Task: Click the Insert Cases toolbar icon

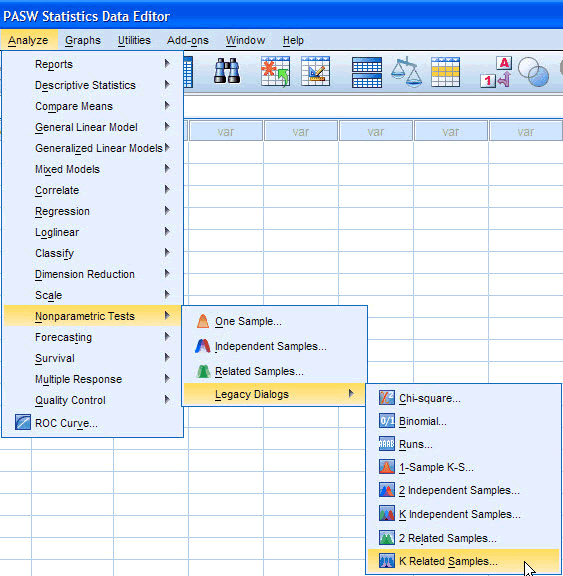Action: 275,71
